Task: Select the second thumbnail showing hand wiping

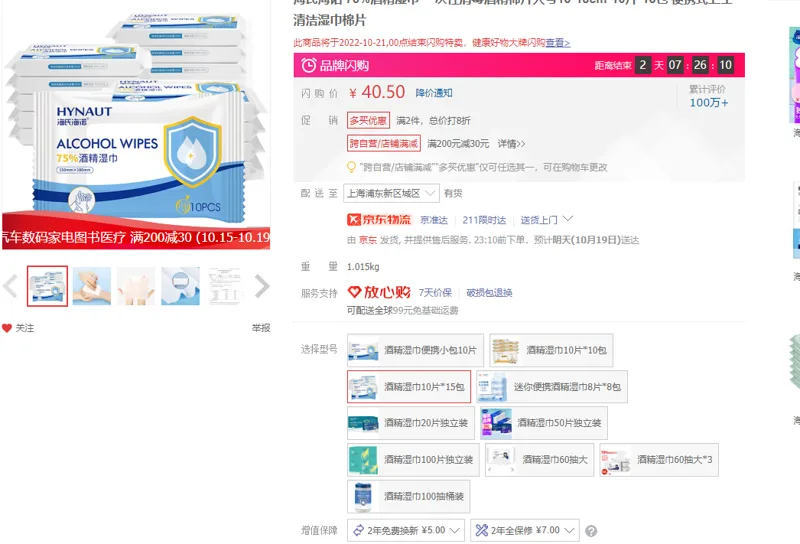Action: pyautogui.click(x=92, y=286)
